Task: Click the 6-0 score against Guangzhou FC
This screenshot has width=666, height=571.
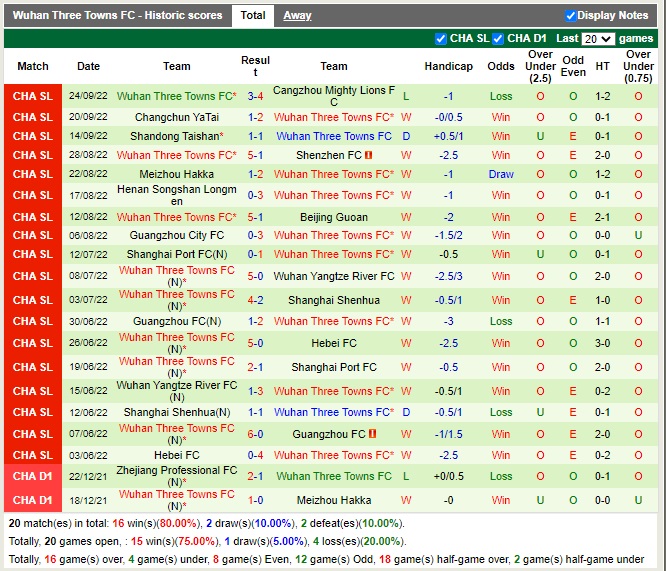Action: [x=255, y=434]
